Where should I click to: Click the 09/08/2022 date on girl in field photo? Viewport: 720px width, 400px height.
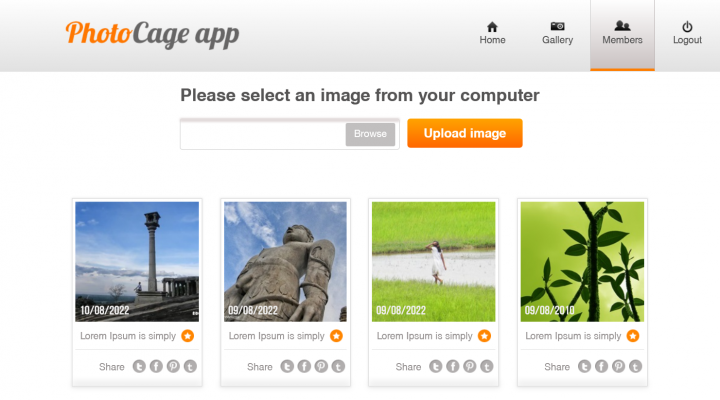coord(401,310)
